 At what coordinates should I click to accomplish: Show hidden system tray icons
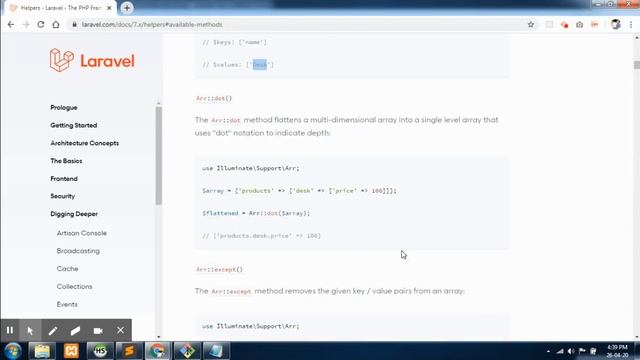(x=548, y=351)
